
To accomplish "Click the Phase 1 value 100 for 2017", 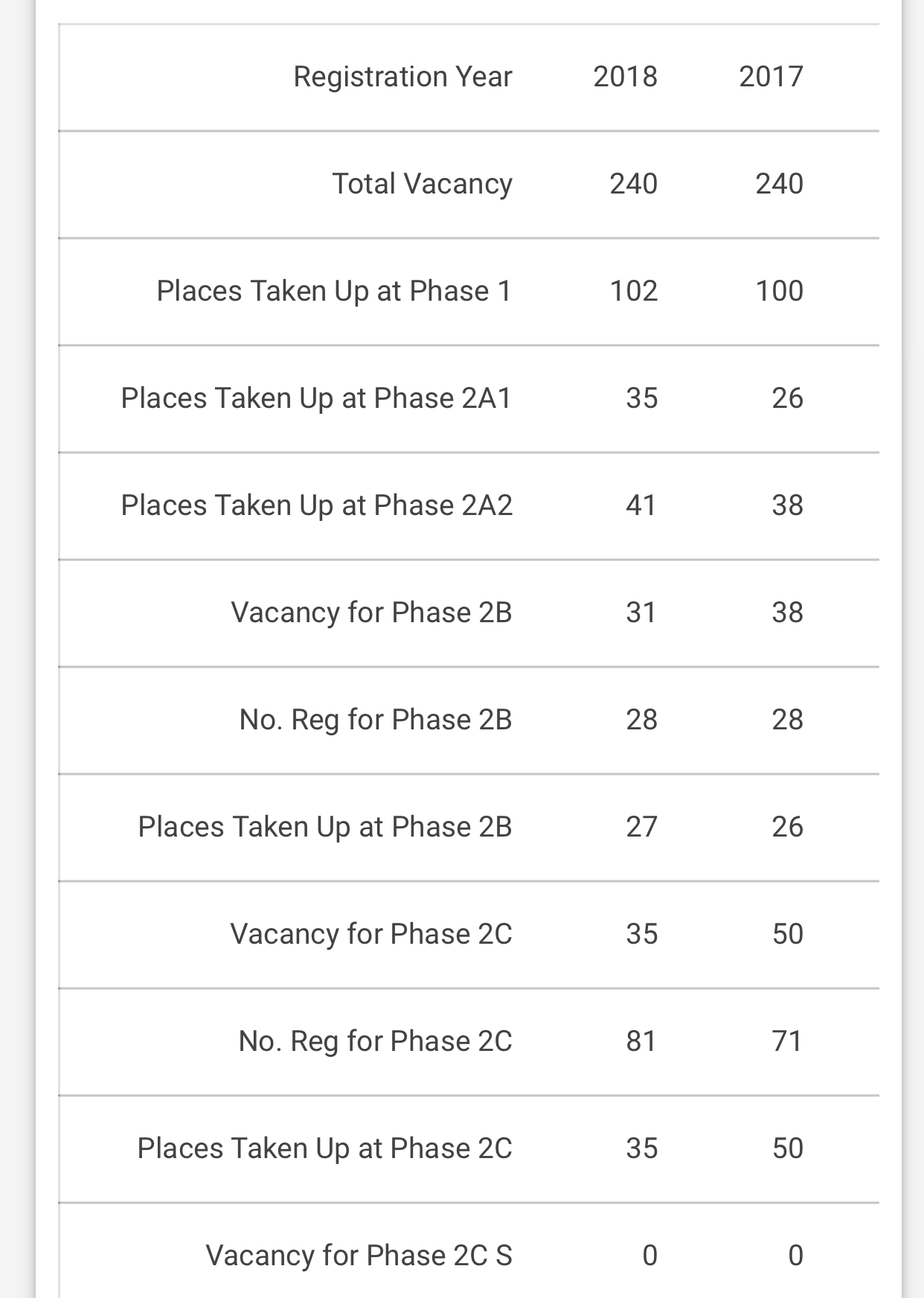I will (x=779, y=291).
